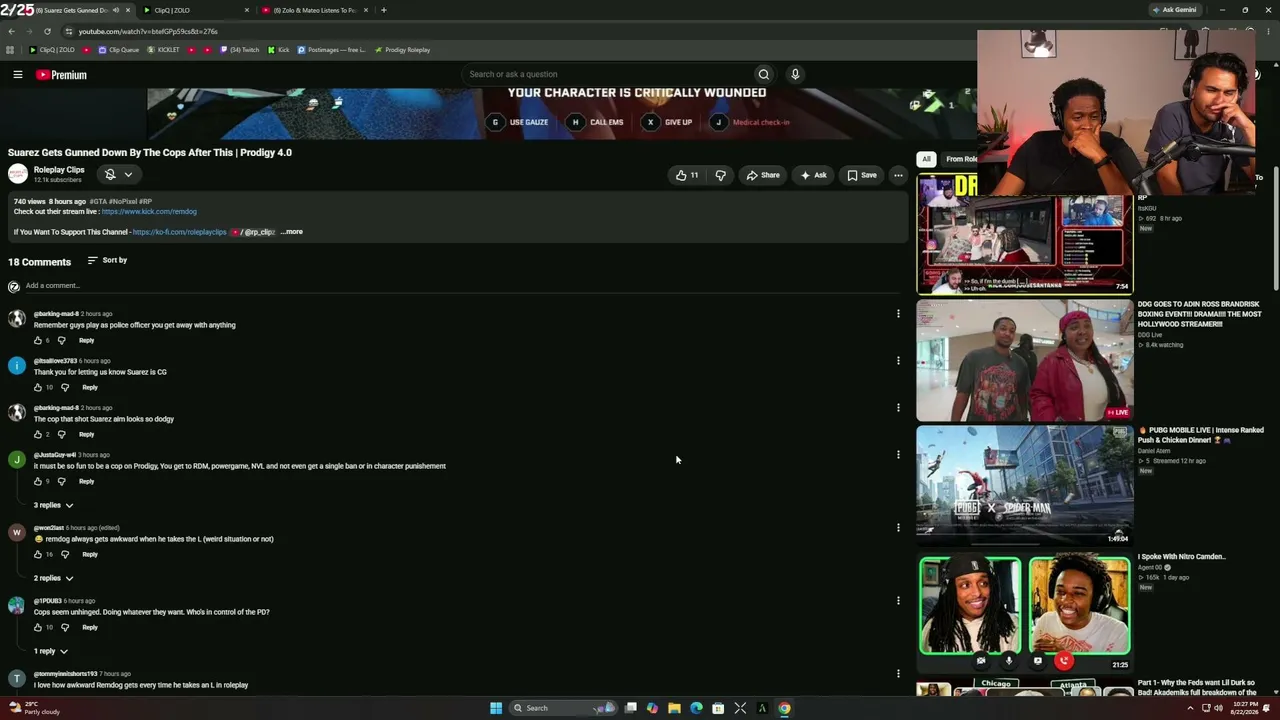Reply to the 'Suarez is CG' comment
This screenshot has width=1280, height=720.
tap(90, 388)
